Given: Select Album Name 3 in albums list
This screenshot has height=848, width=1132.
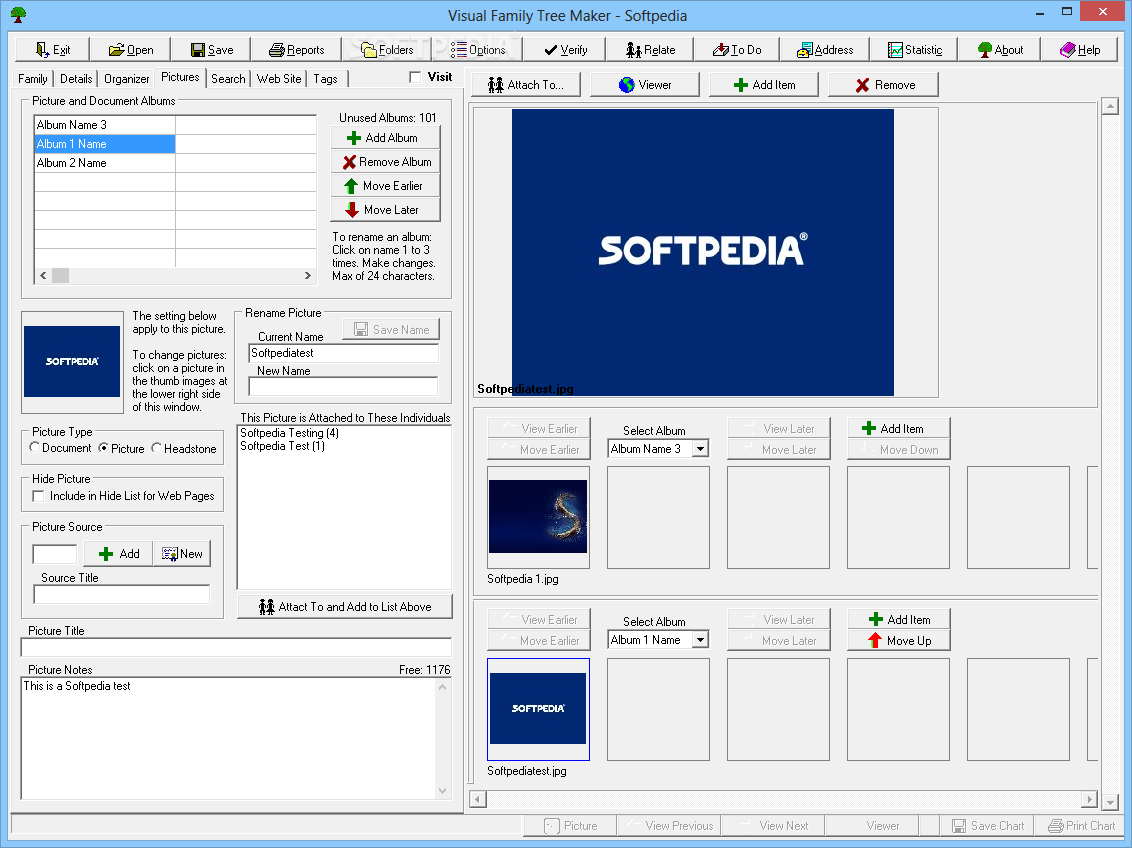Looking at the screenshot, I should [105, 125].
